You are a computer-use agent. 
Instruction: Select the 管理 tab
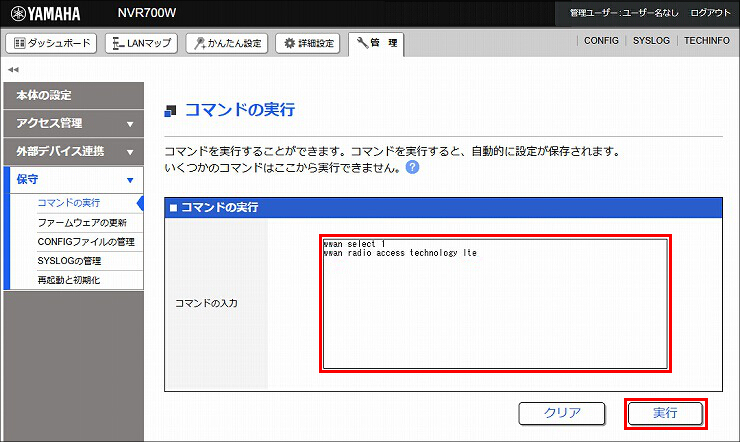(x=376, y=43)
